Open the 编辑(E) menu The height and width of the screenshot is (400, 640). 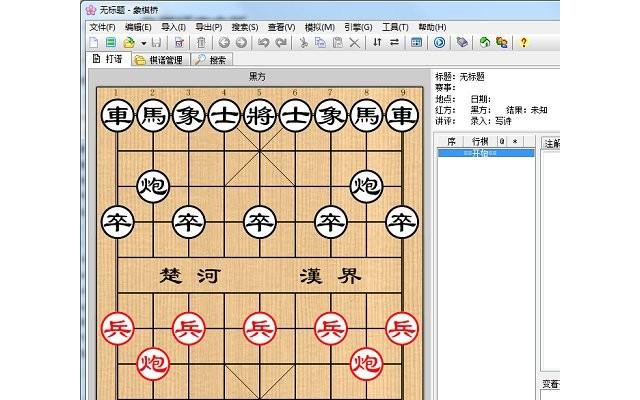coord(138,27)
